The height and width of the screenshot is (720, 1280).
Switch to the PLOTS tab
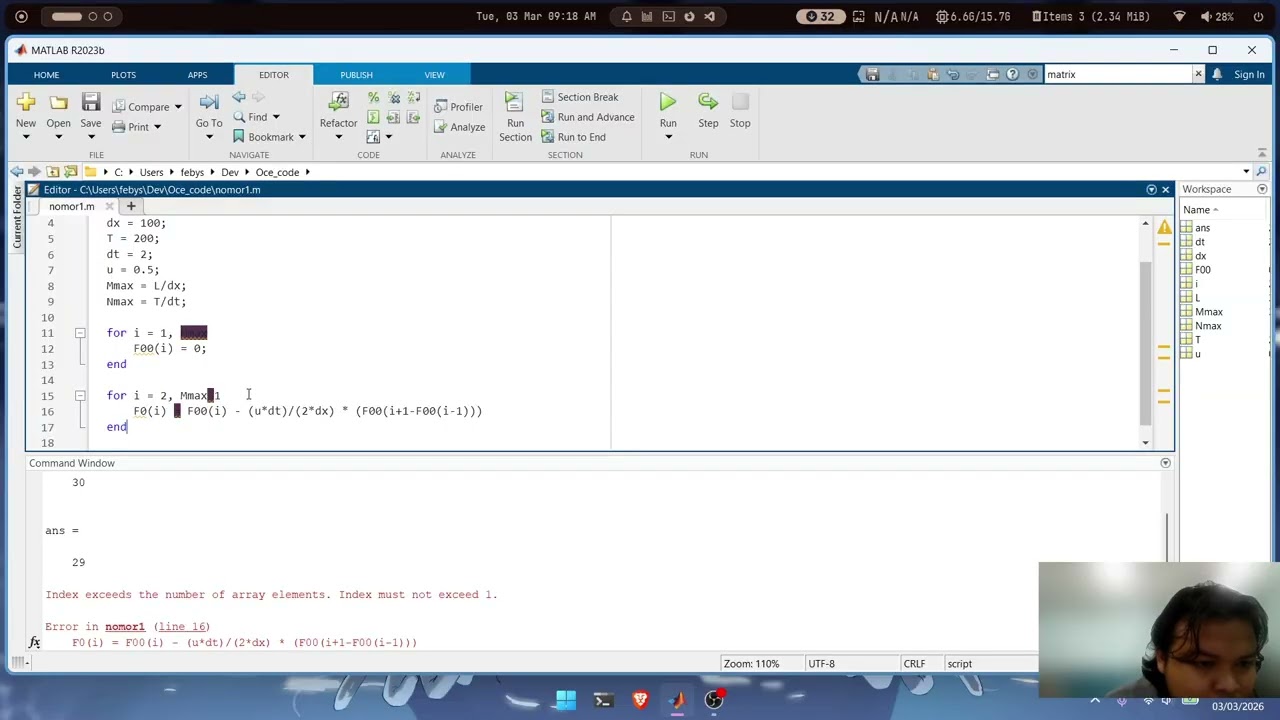tap(123, 75)
